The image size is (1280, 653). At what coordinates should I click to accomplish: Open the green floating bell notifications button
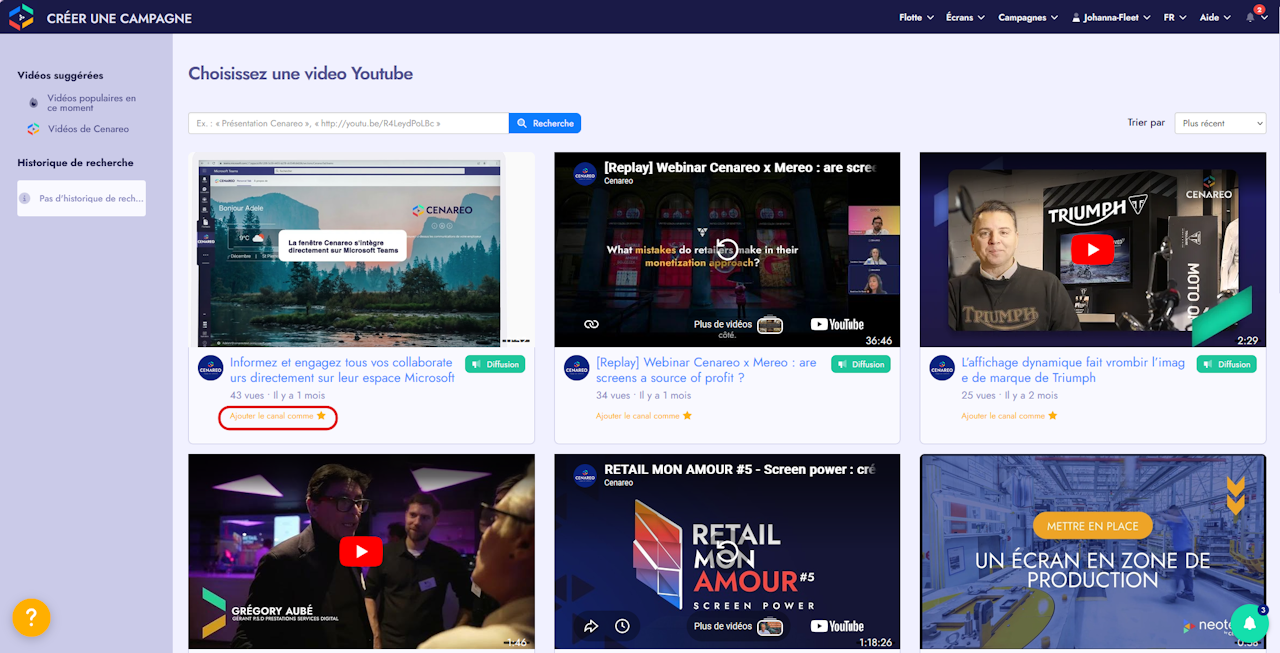click(1249, 623)
